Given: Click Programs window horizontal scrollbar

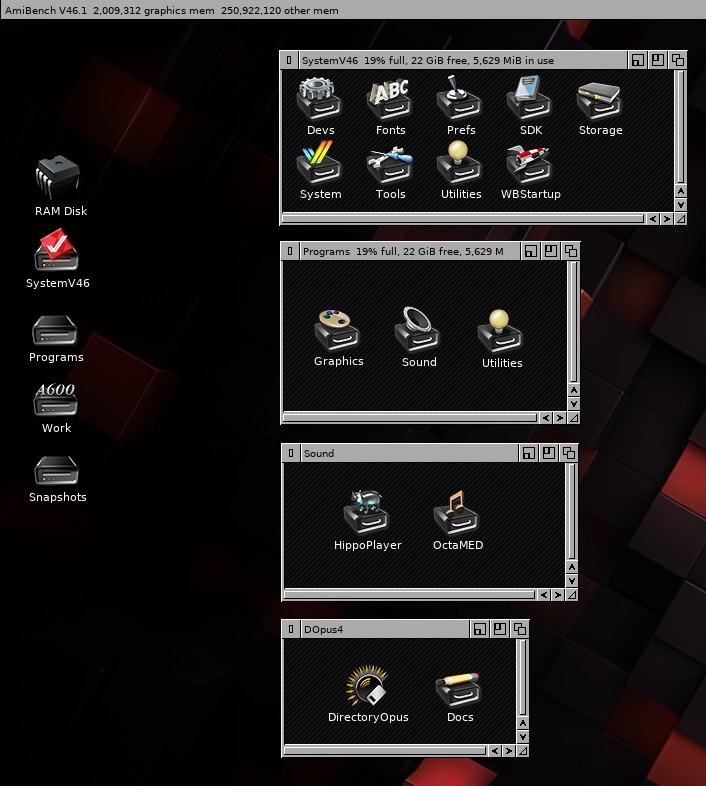Looking at the screenshot, I should coord(410,418).
